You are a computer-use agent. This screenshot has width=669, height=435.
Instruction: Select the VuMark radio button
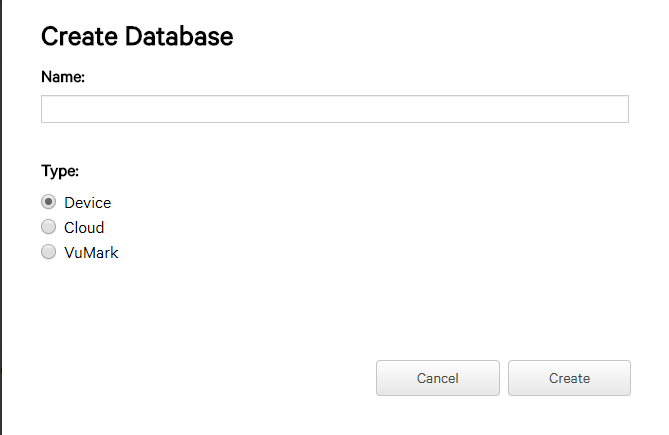[49, 252]
